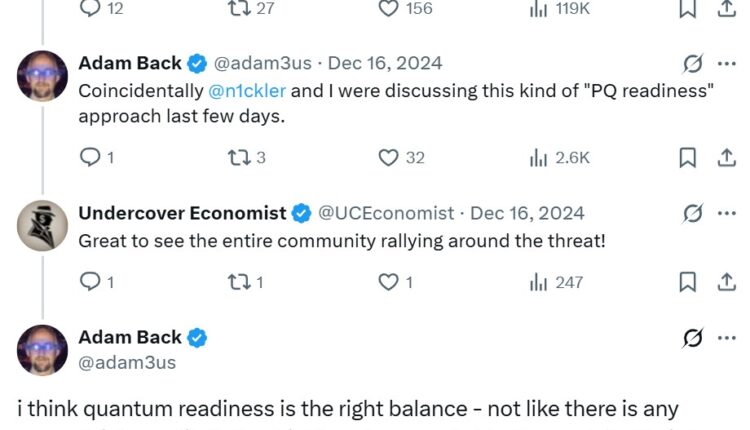Repost Undercover Economist's tweet
Image resolution: width=750 pixels, height=430 pixels.
tap(237, 282)
